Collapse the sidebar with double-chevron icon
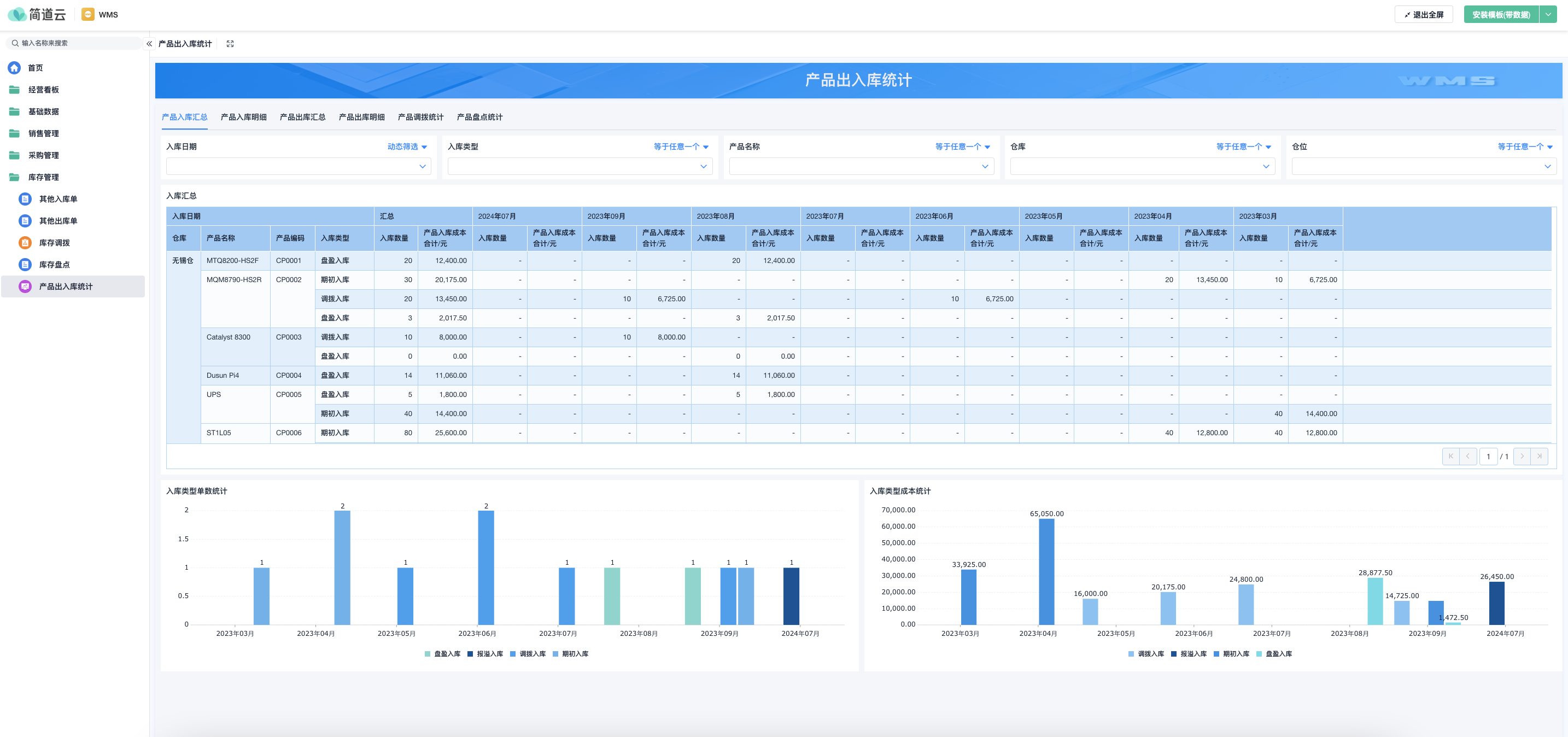1568x737 pixels. [x=149, y=44]
